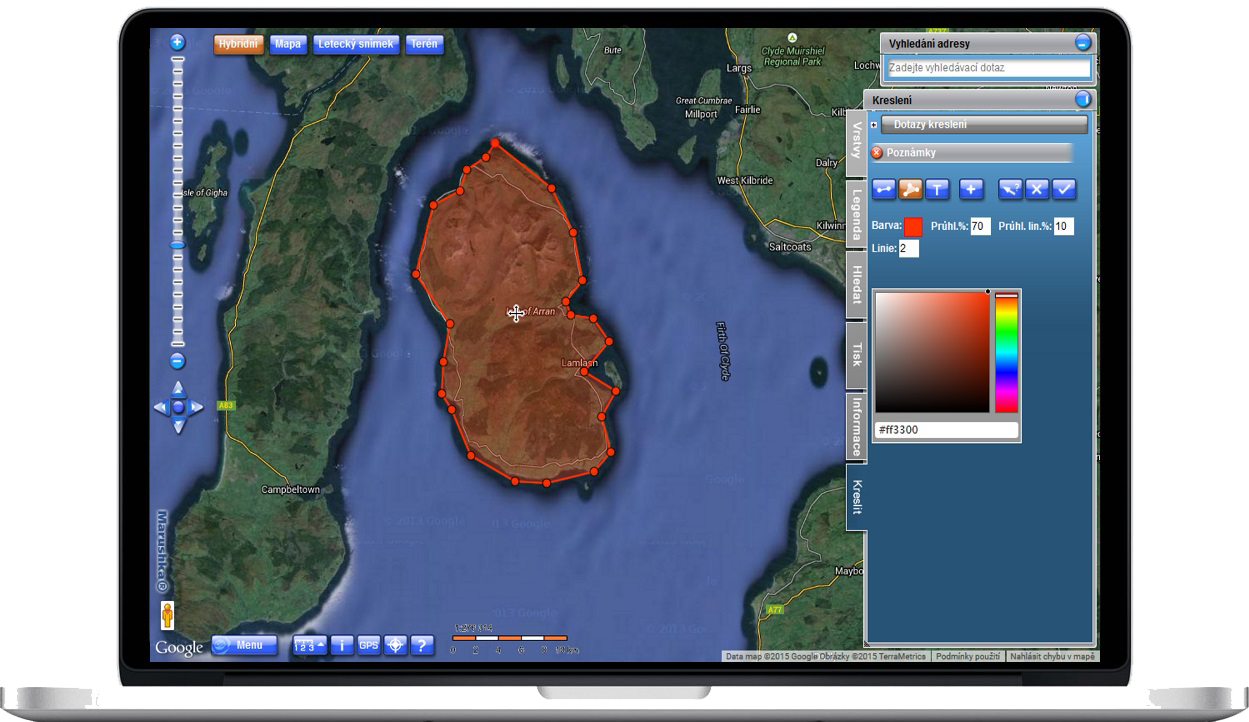Click the Millport map label
This screenshot has height=722, width=1249.
click(x=701, y=114)
